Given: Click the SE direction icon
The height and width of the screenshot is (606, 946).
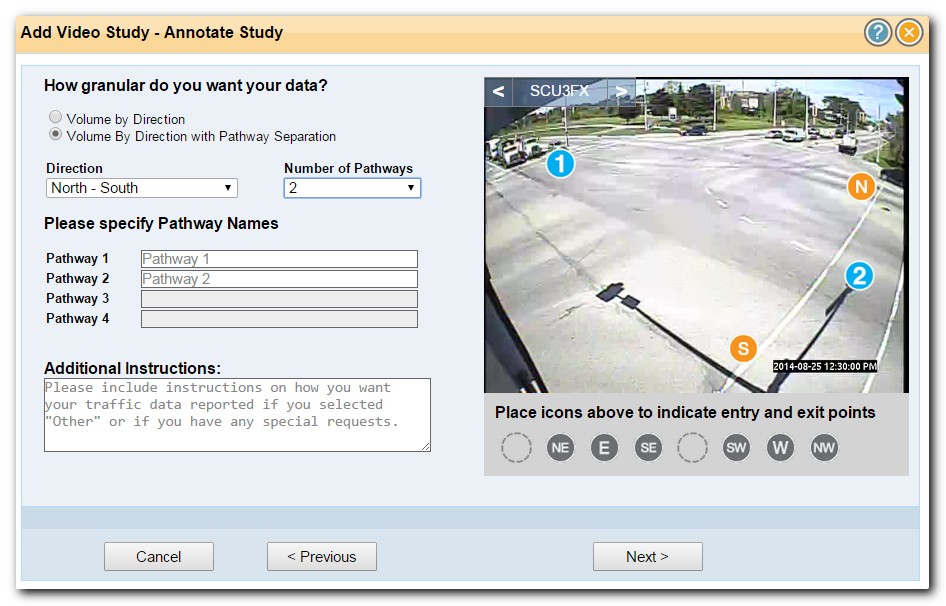Looking at the screenshot, I should 648,448.
